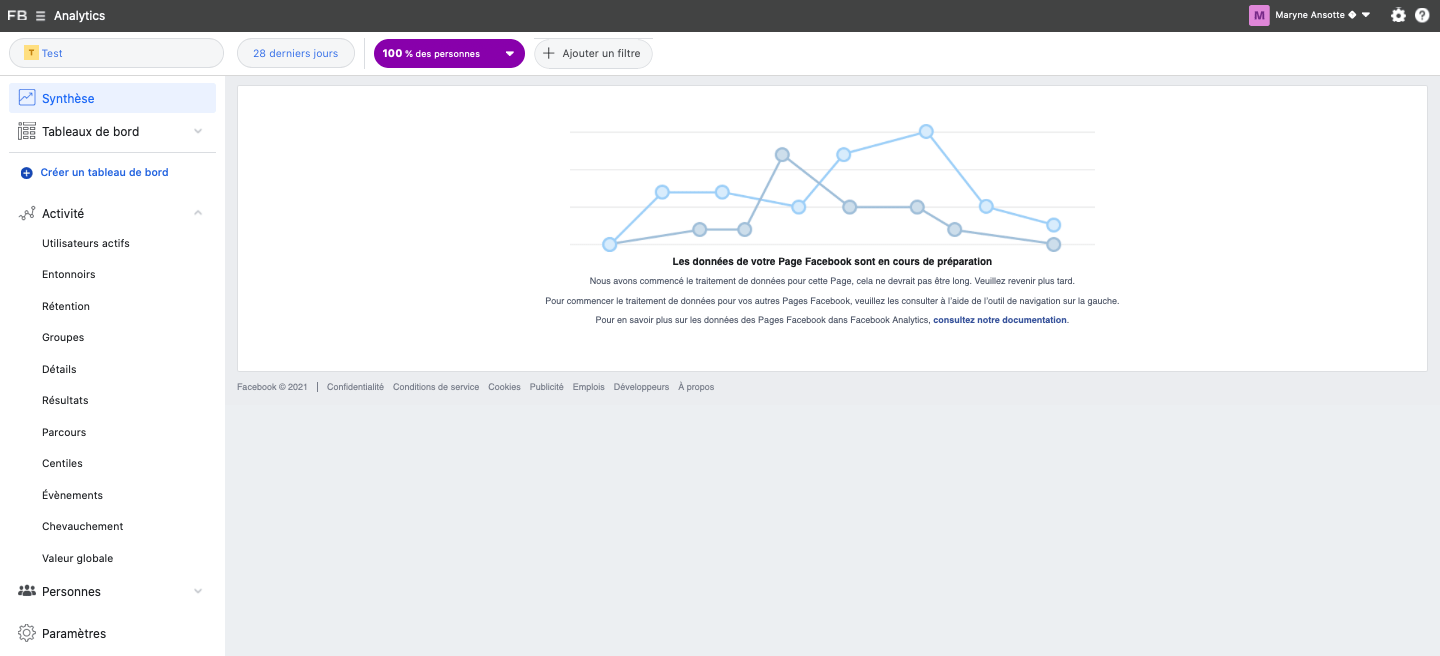This screenshot has width=1440, height=656.
Task: Open the 100 % des personnes dropdown
Action: (449, 53)
